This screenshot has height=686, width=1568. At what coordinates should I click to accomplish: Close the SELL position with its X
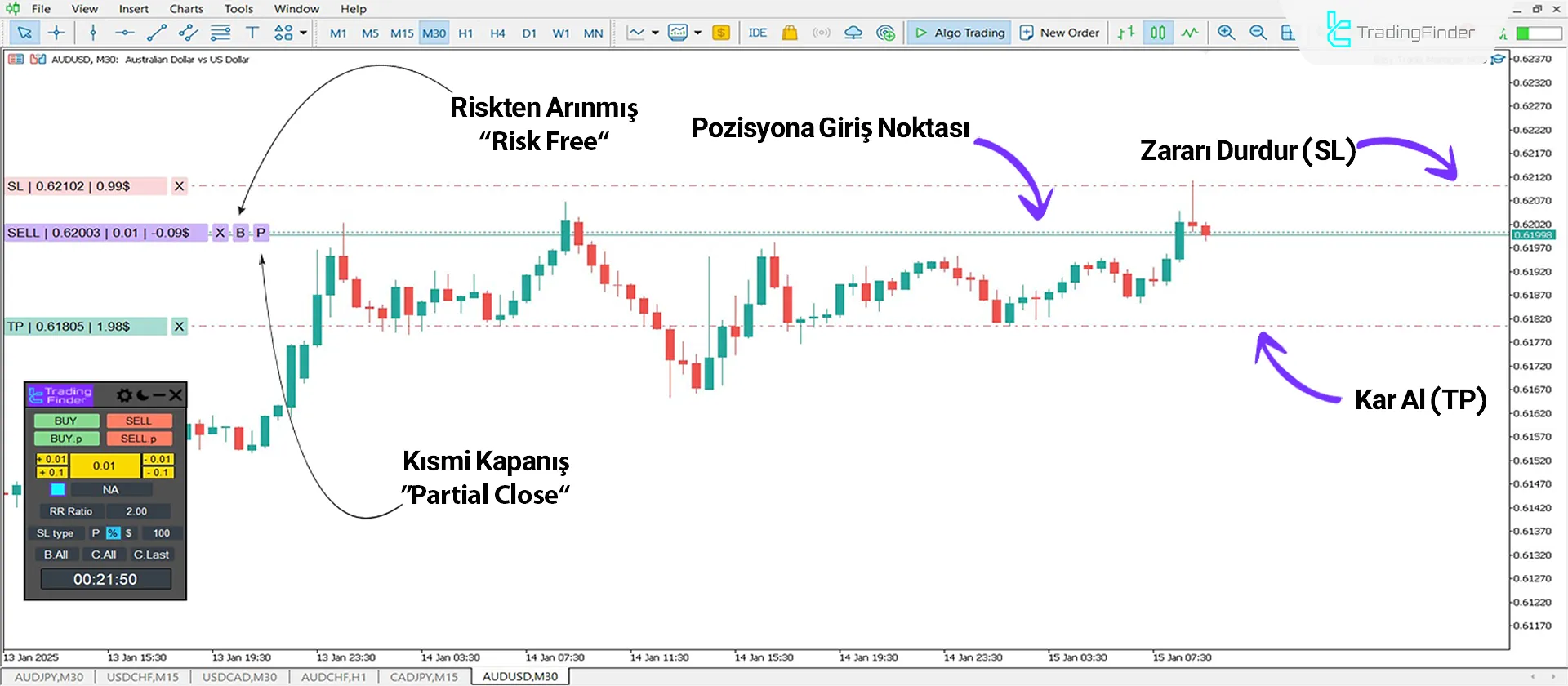pyautogui.click(x=220, y=233)
